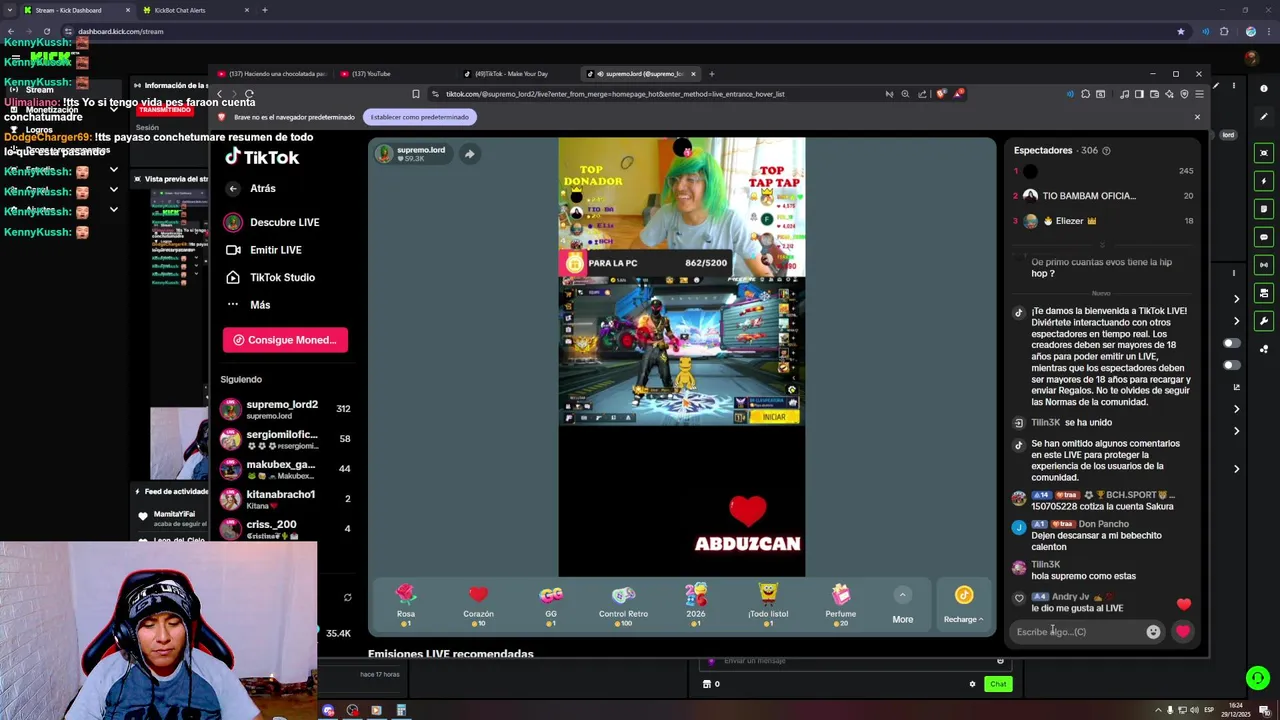Switch to 'Haciendo una chocolatada' YouTube tab

coord(272,74)
